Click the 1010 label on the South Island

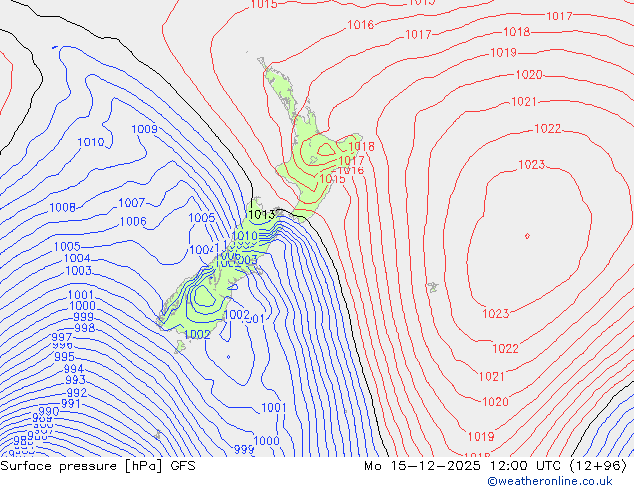tap(245, 236)
